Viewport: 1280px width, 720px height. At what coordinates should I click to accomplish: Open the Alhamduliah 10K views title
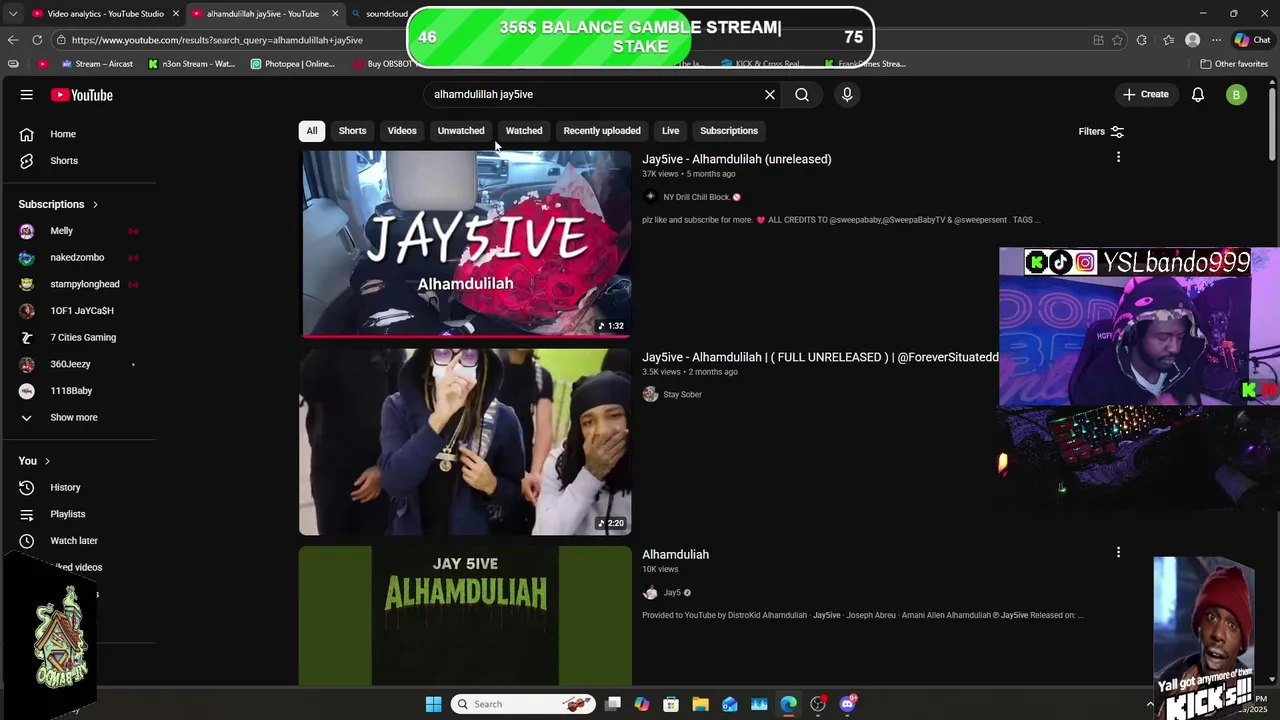point(675,555)
